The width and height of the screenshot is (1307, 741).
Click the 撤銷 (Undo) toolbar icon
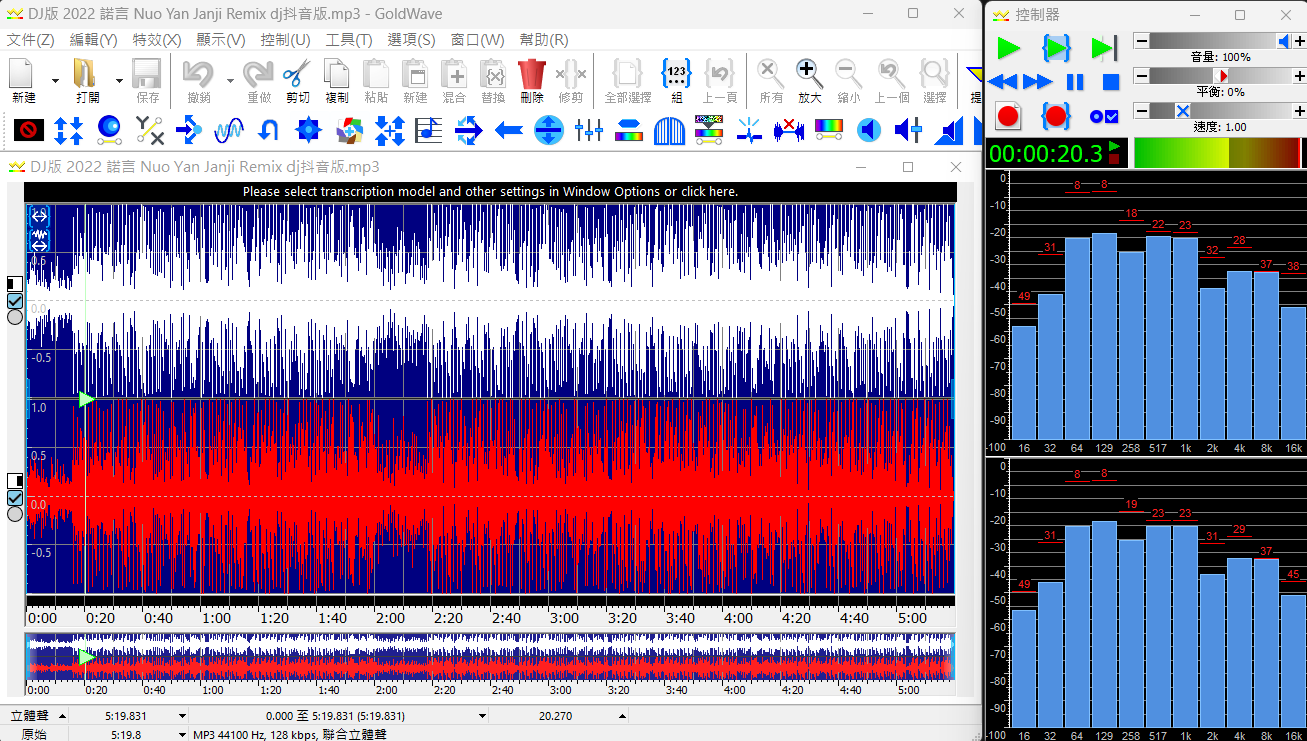pos(198,73)
